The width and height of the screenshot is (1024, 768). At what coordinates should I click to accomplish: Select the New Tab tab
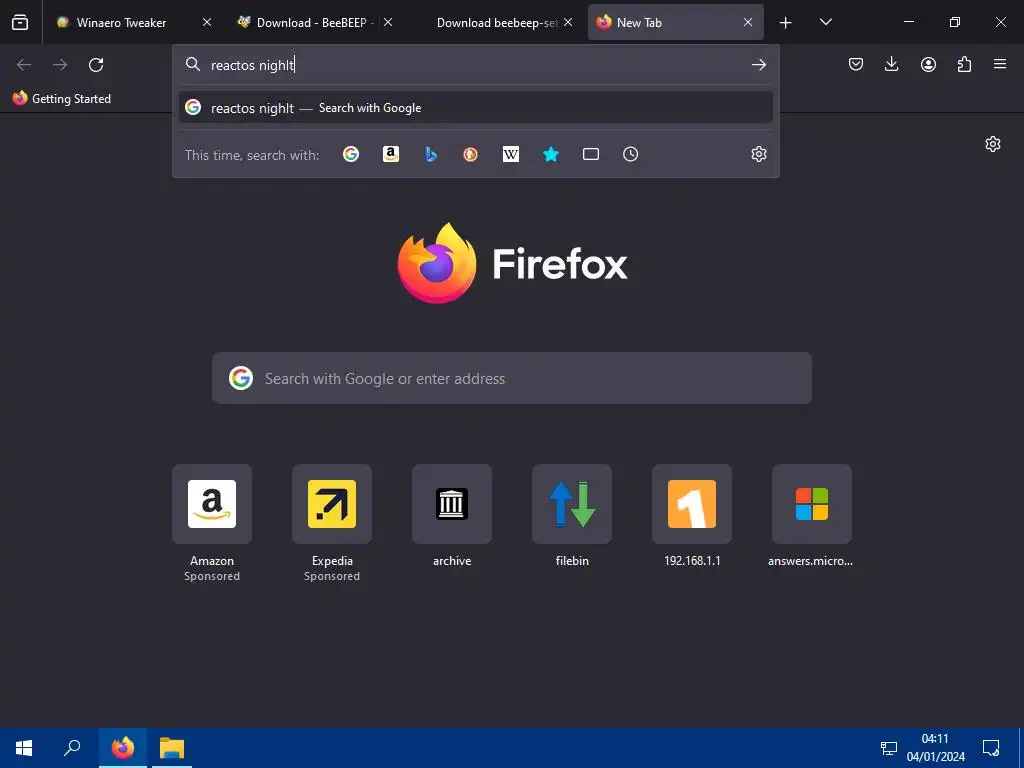tap(675, 22)
